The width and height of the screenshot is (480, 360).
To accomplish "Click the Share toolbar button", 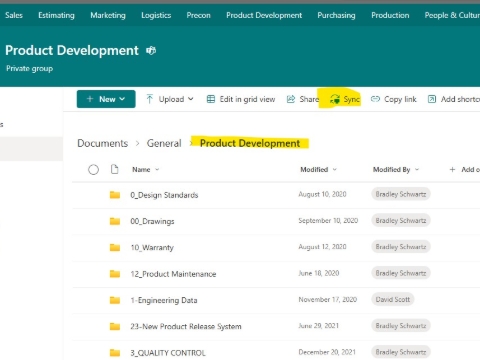I will point(303,99).
